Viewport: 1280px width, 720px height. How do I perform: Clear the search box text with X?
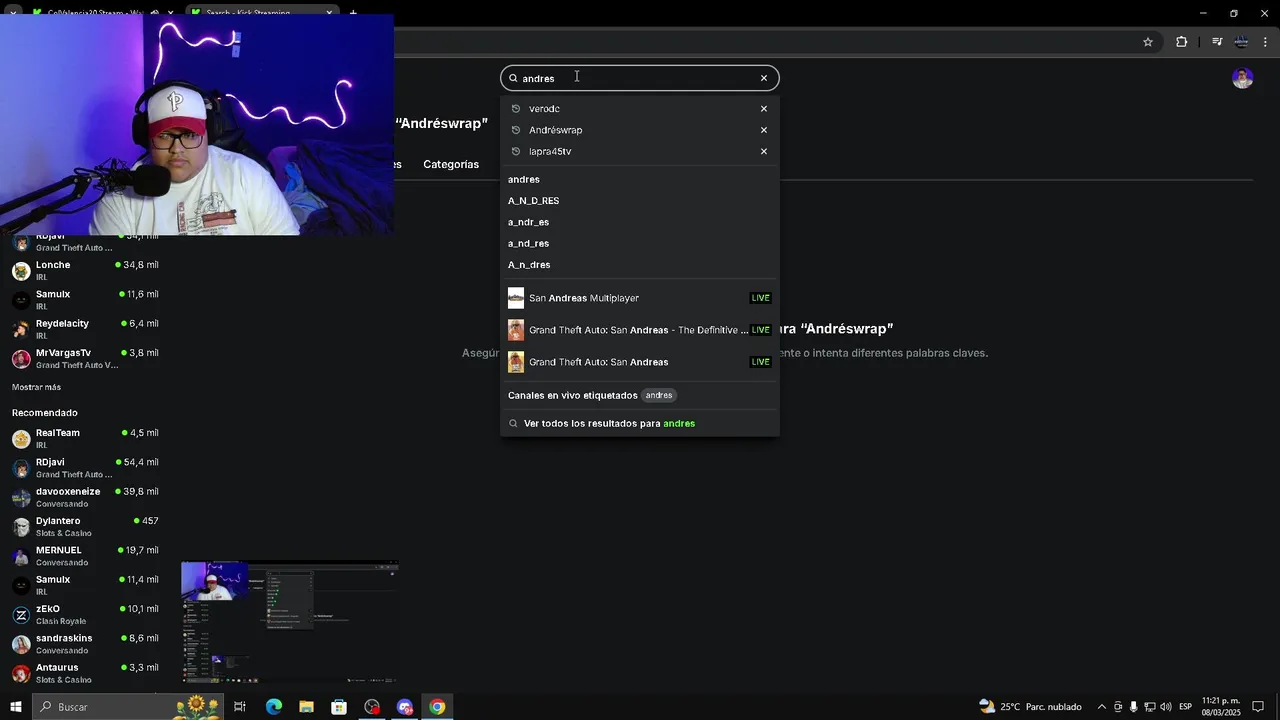click(764, 78)
